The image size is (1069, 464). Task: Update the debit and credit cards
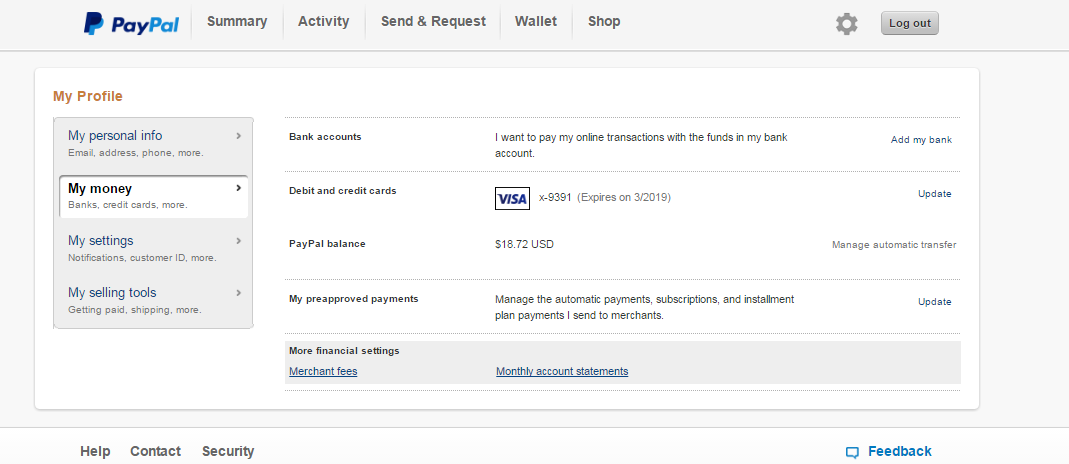click(934, 194)
